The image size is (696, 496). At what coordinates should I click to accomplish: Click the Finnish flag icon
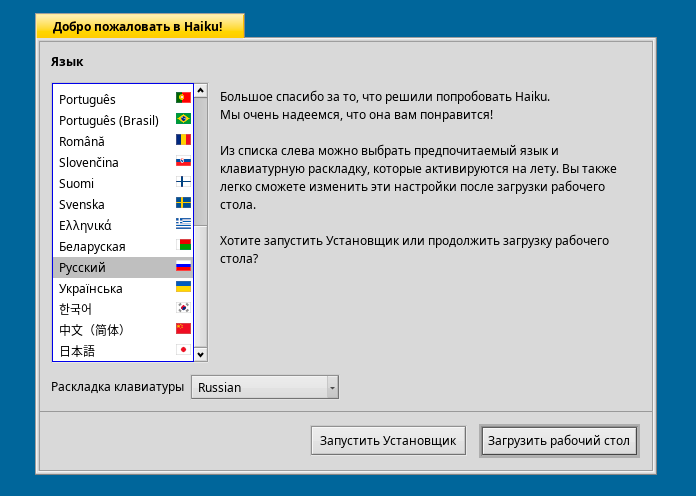[183, 182]
